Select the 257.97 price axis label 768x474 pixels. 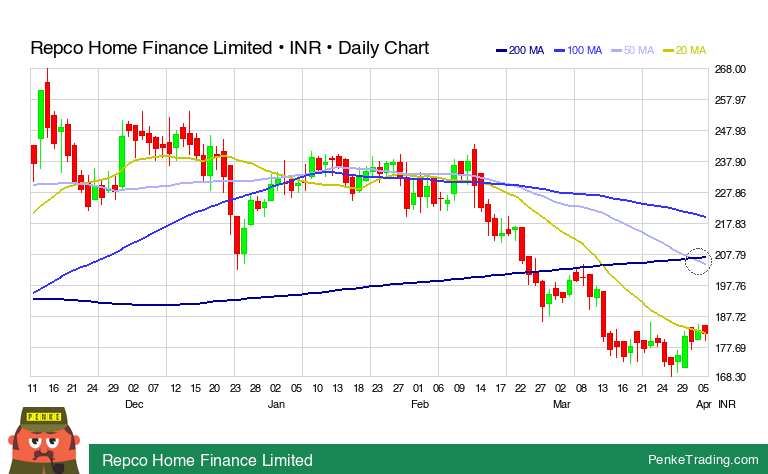[730, 100]
